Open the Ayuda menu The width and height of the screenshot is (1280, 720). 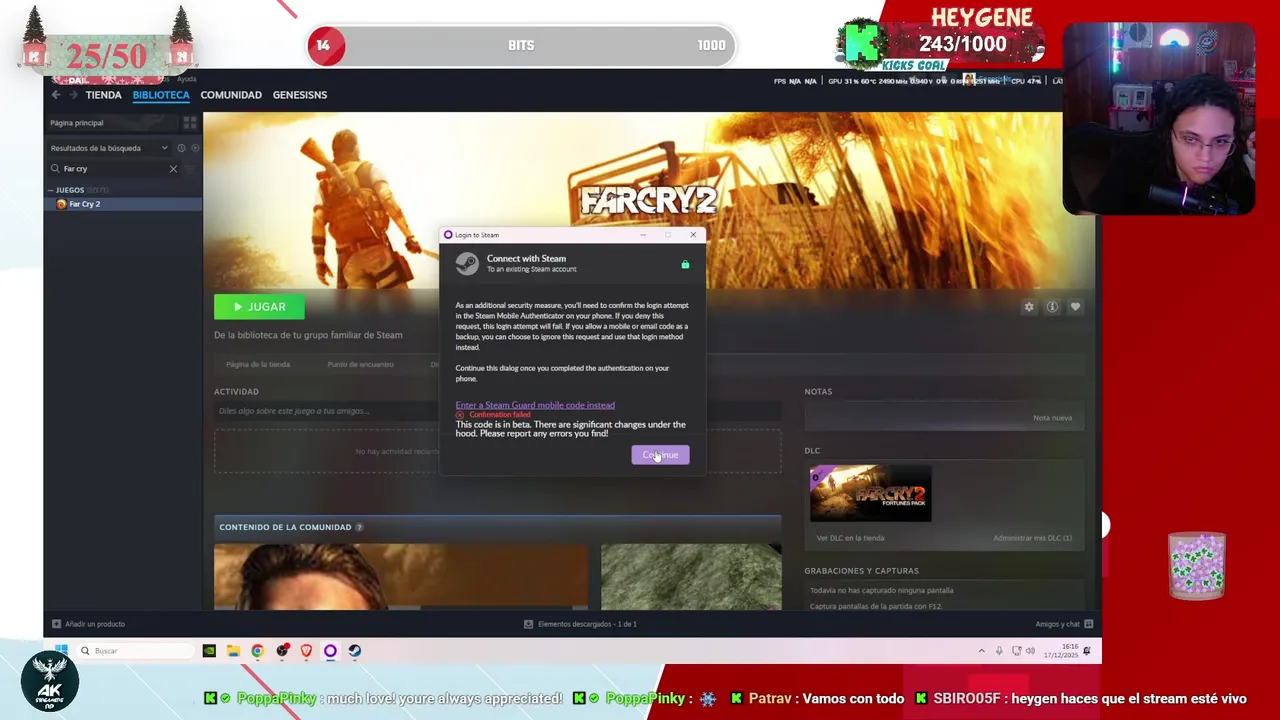point(186,79)
